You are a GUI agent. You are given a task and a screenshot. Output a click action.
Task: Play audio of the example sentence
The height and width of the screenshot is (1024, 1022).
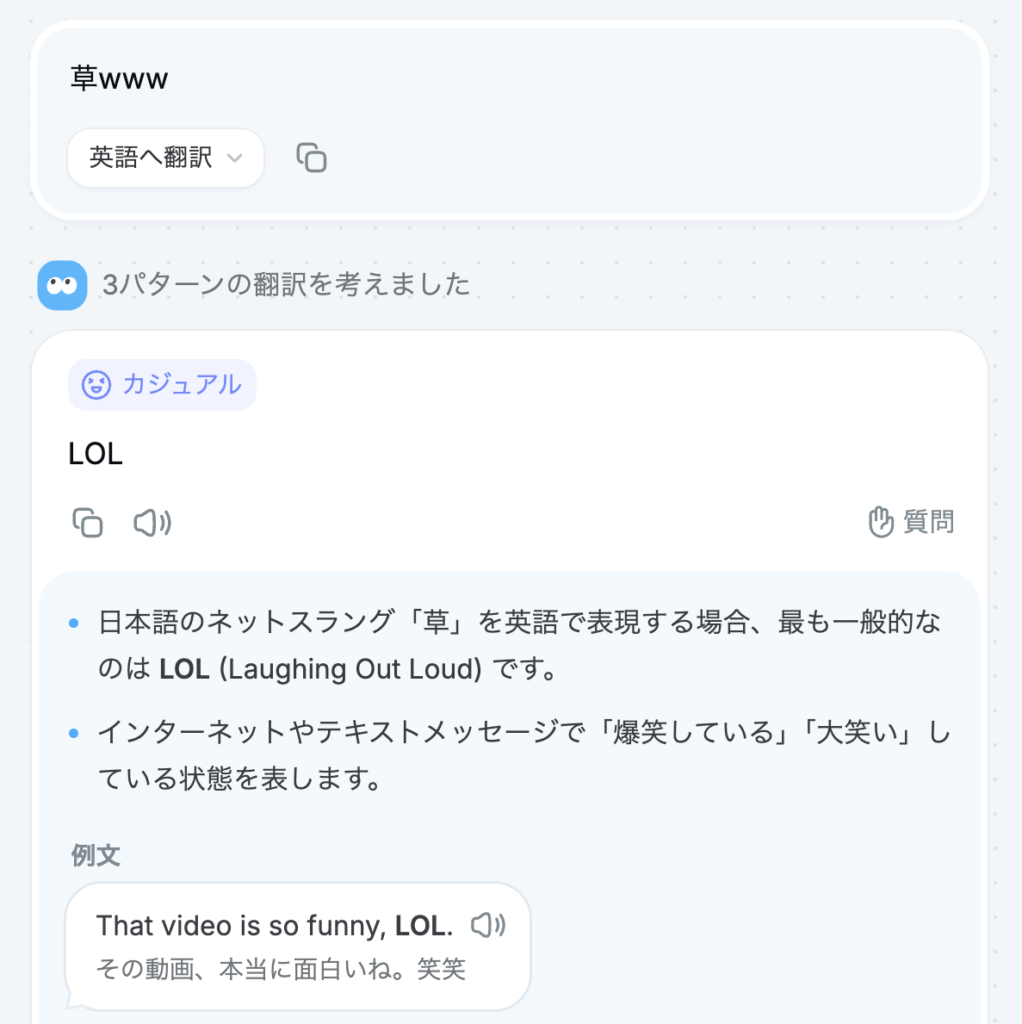coord(488,925)
